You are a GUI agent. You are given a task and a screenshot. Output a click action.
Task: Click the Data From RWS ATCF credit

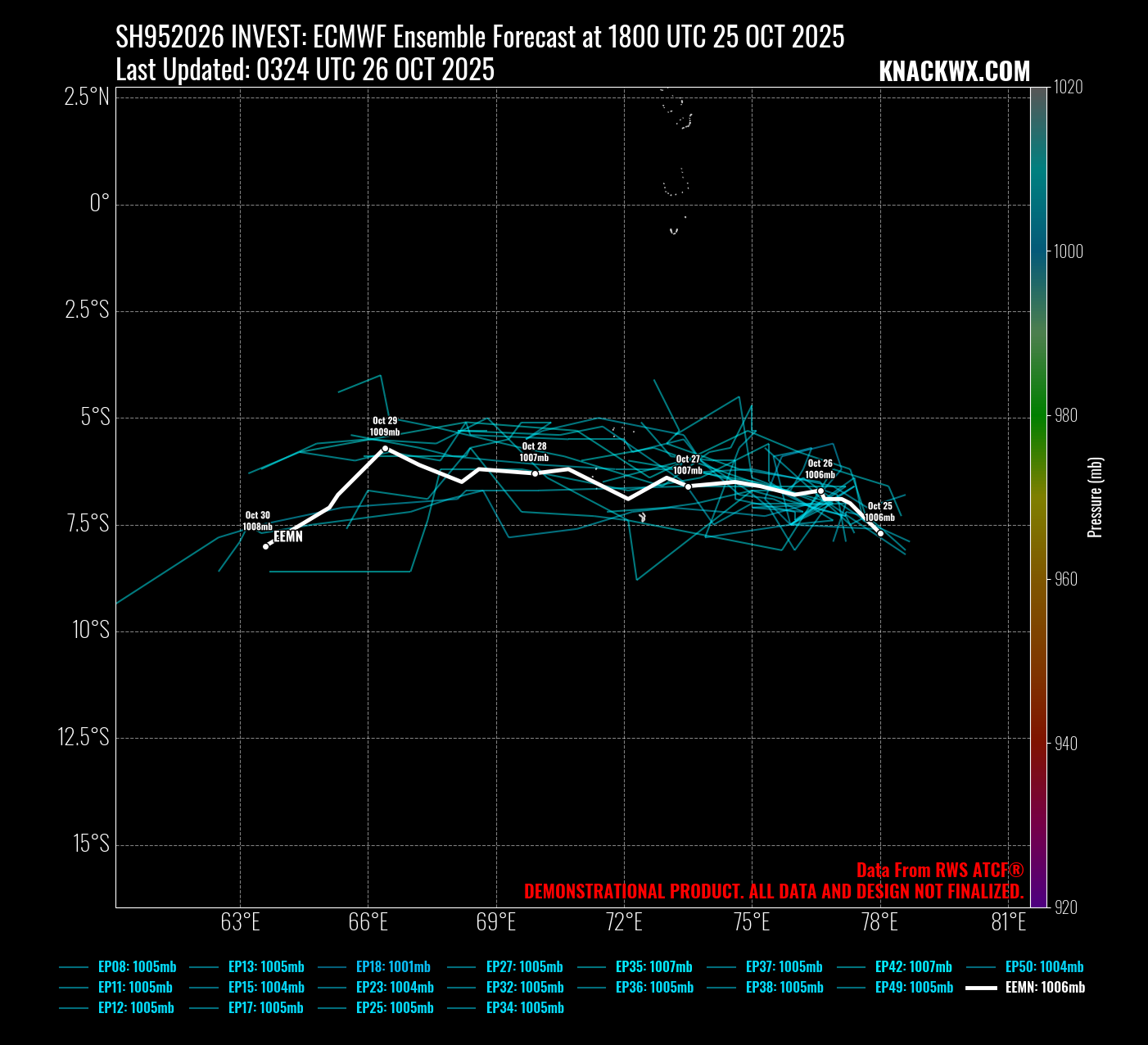point(939,870)
